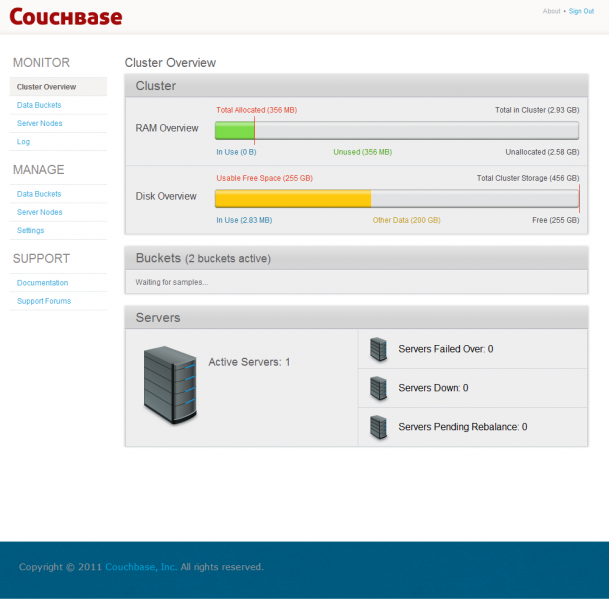Click the Unused (356 MB) label
This screenshot has height=600, width=609.
point(362,152)
